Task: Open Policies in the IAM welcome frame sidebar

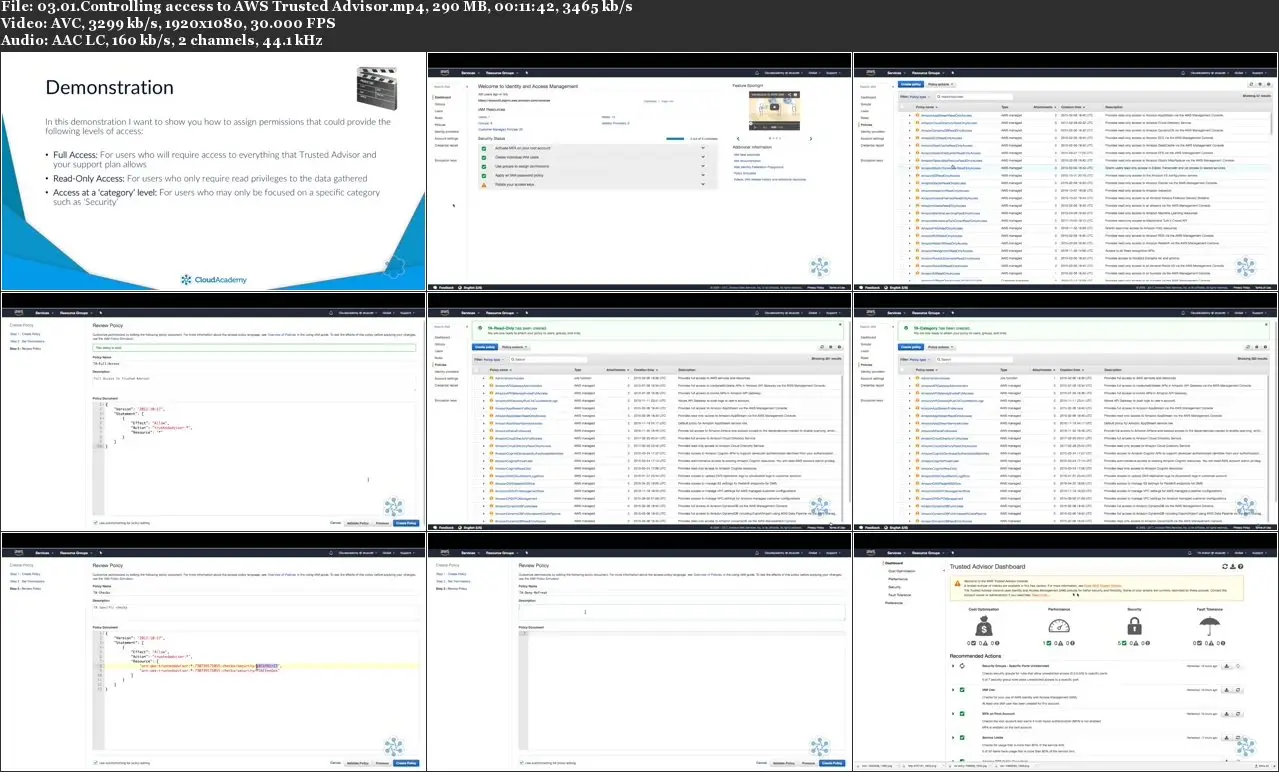Action: 440,123
